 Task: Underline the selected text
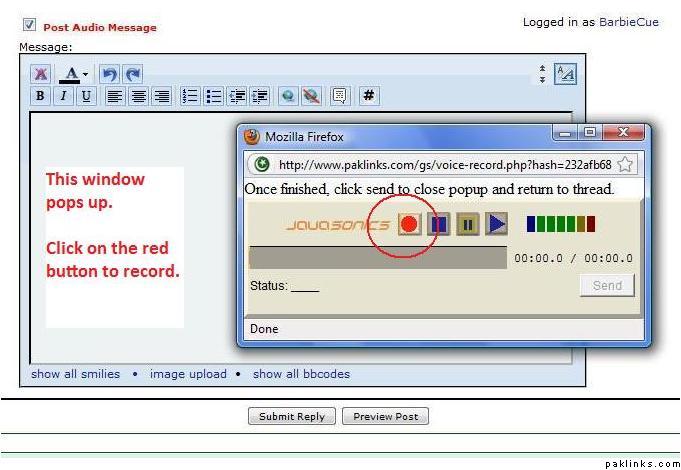[x=86, y=96]
